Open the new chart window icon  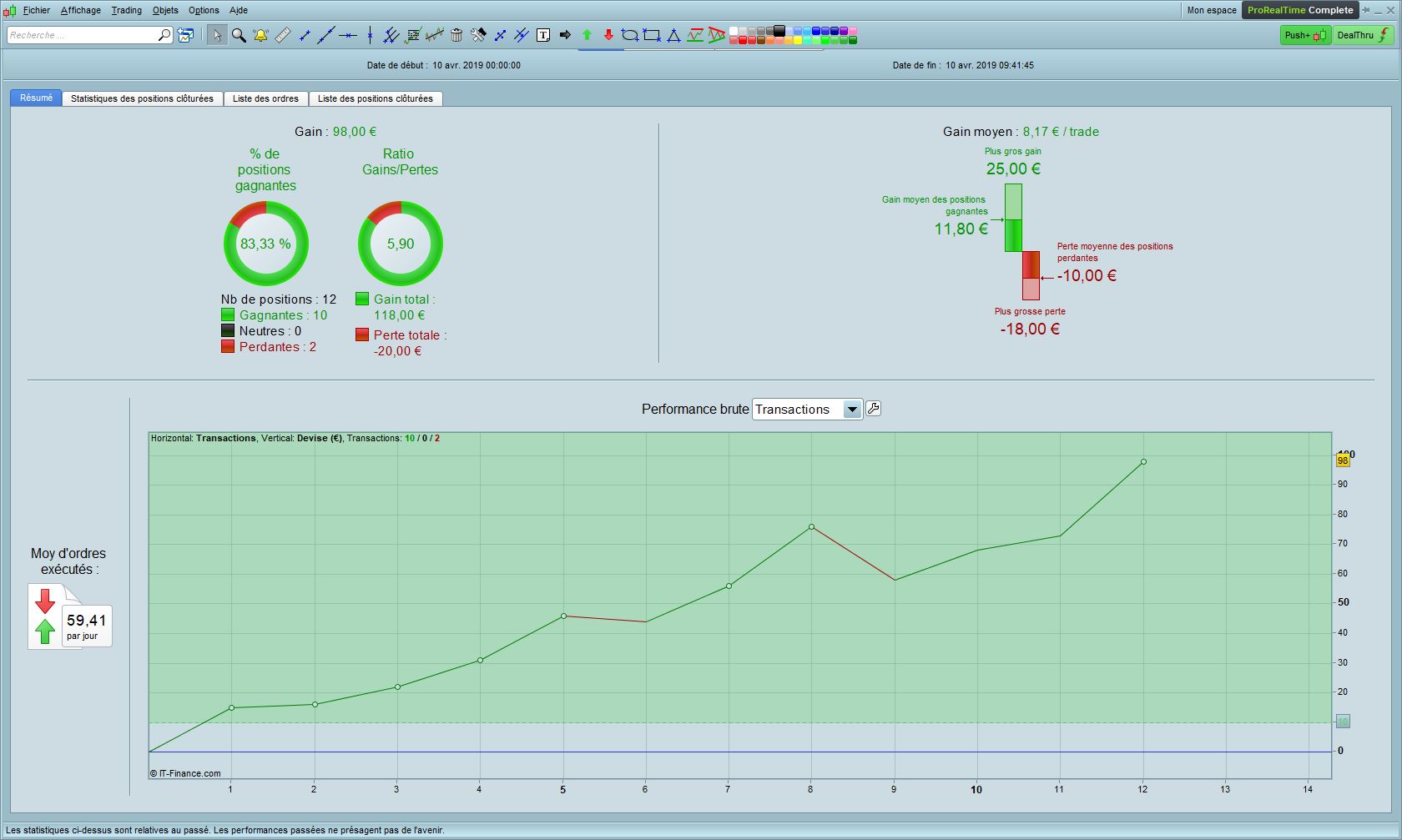[x=185, y=35]
